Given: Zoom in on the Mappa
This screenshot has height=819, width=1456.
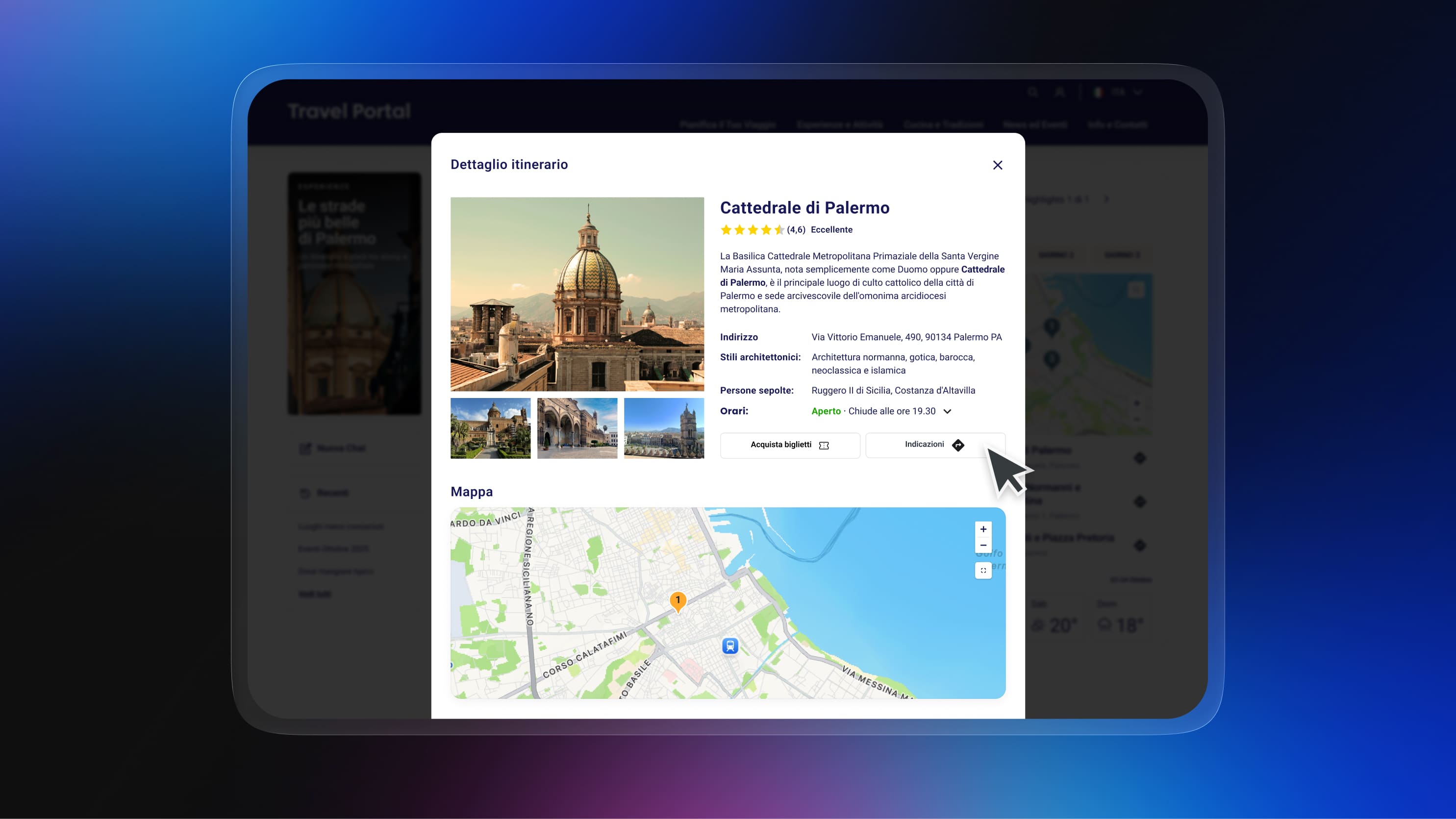Looking at the screenshot, I should (x=983, y=529).
